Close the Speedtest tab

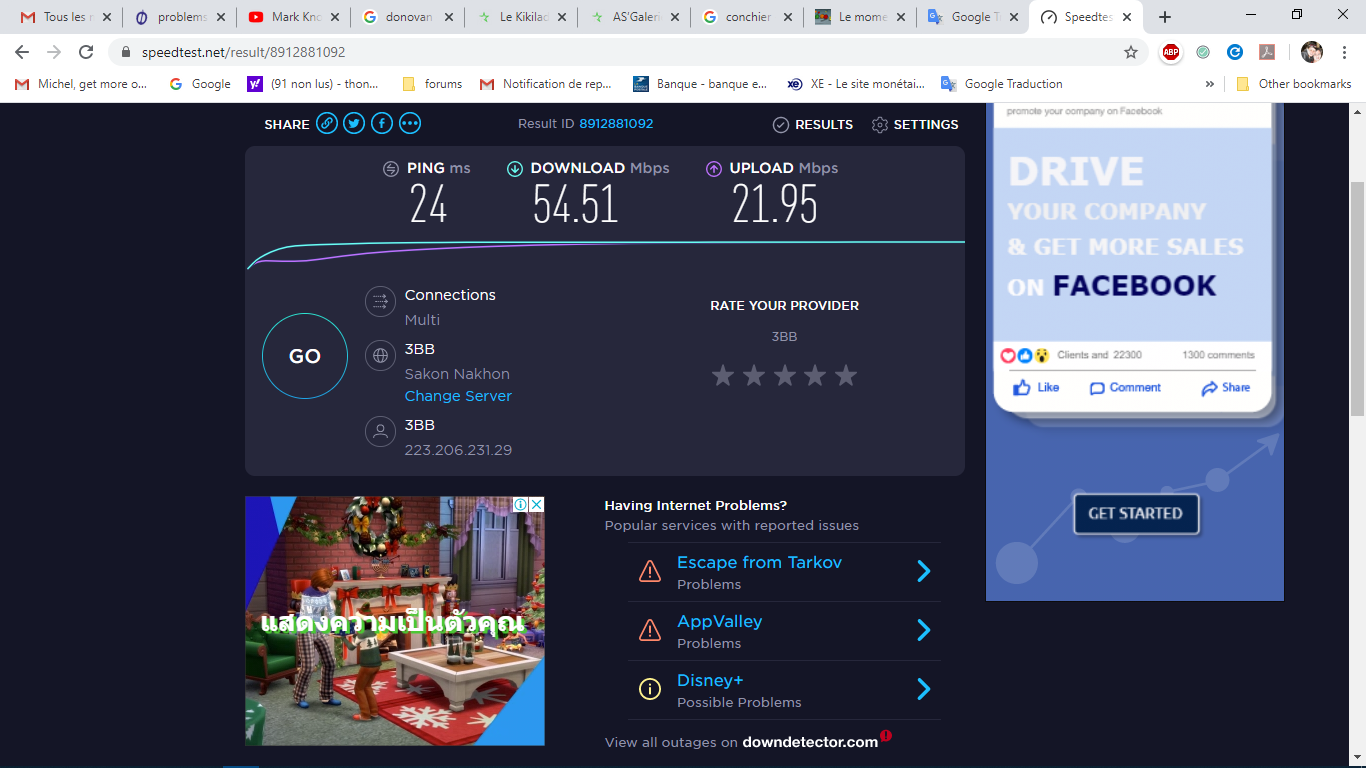[x=1127, y=17]
